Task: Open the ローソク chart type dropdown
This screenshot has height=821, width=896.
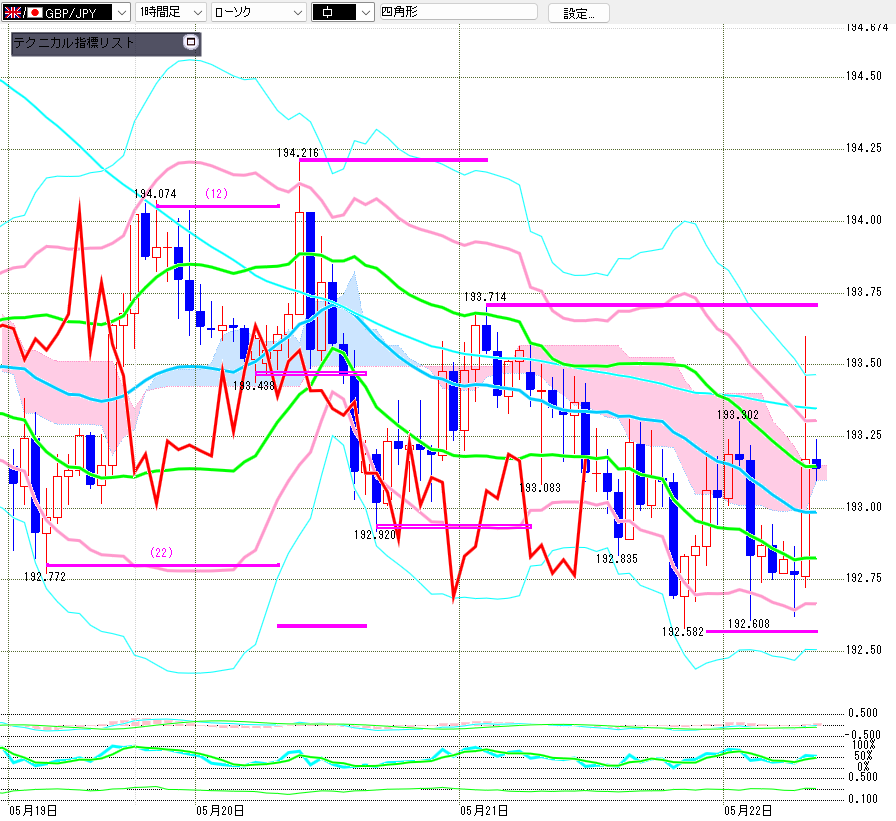Action: (298, 12)
